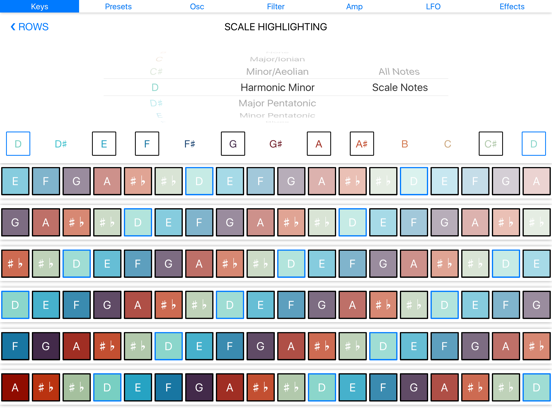Tap orange sharp/flat key starting third key row
552x414 pixels.
coord(15,263)
